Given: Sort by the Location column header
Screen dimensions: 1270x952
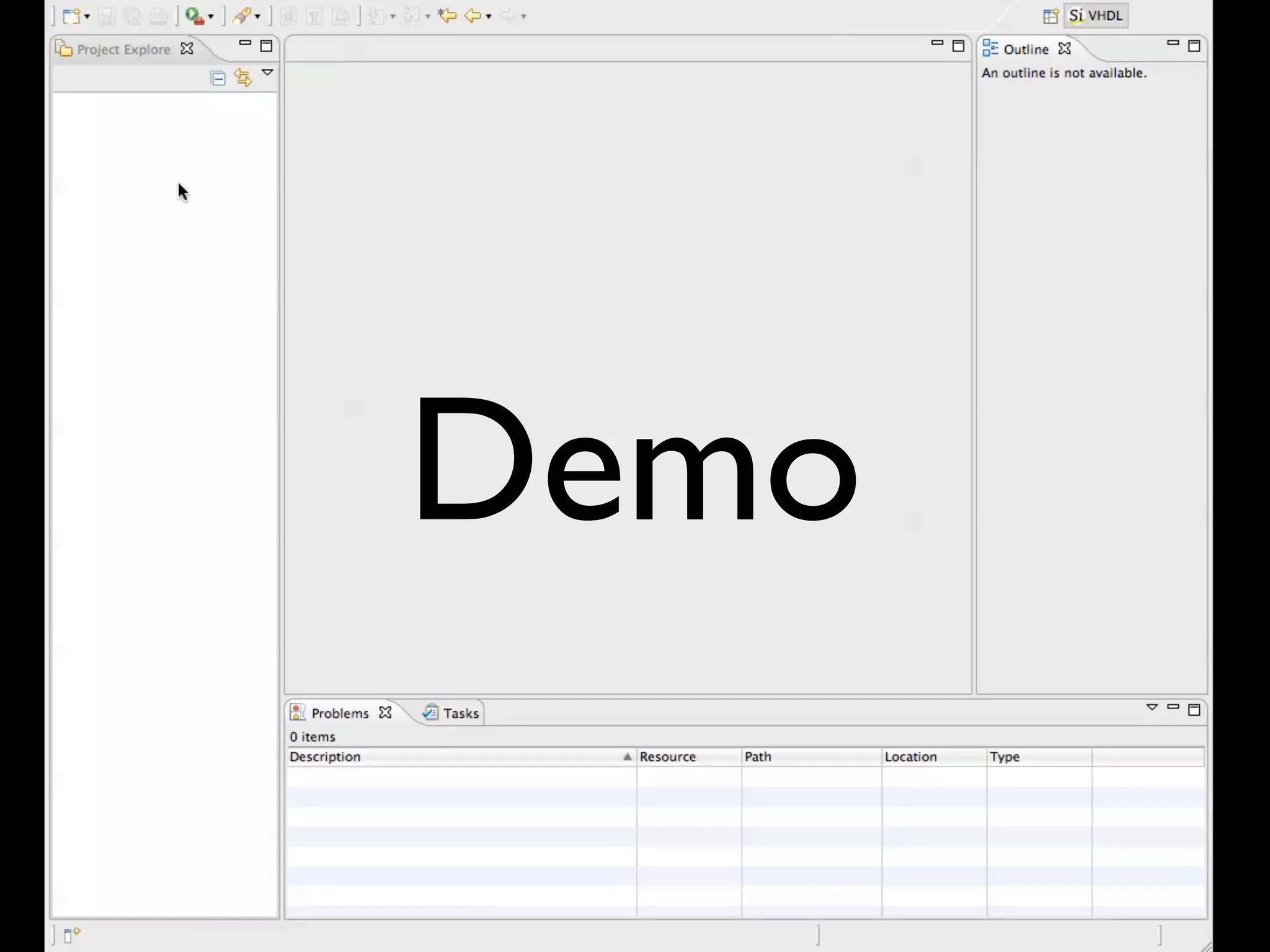Looking at the screenshot, I should point(935,757).
